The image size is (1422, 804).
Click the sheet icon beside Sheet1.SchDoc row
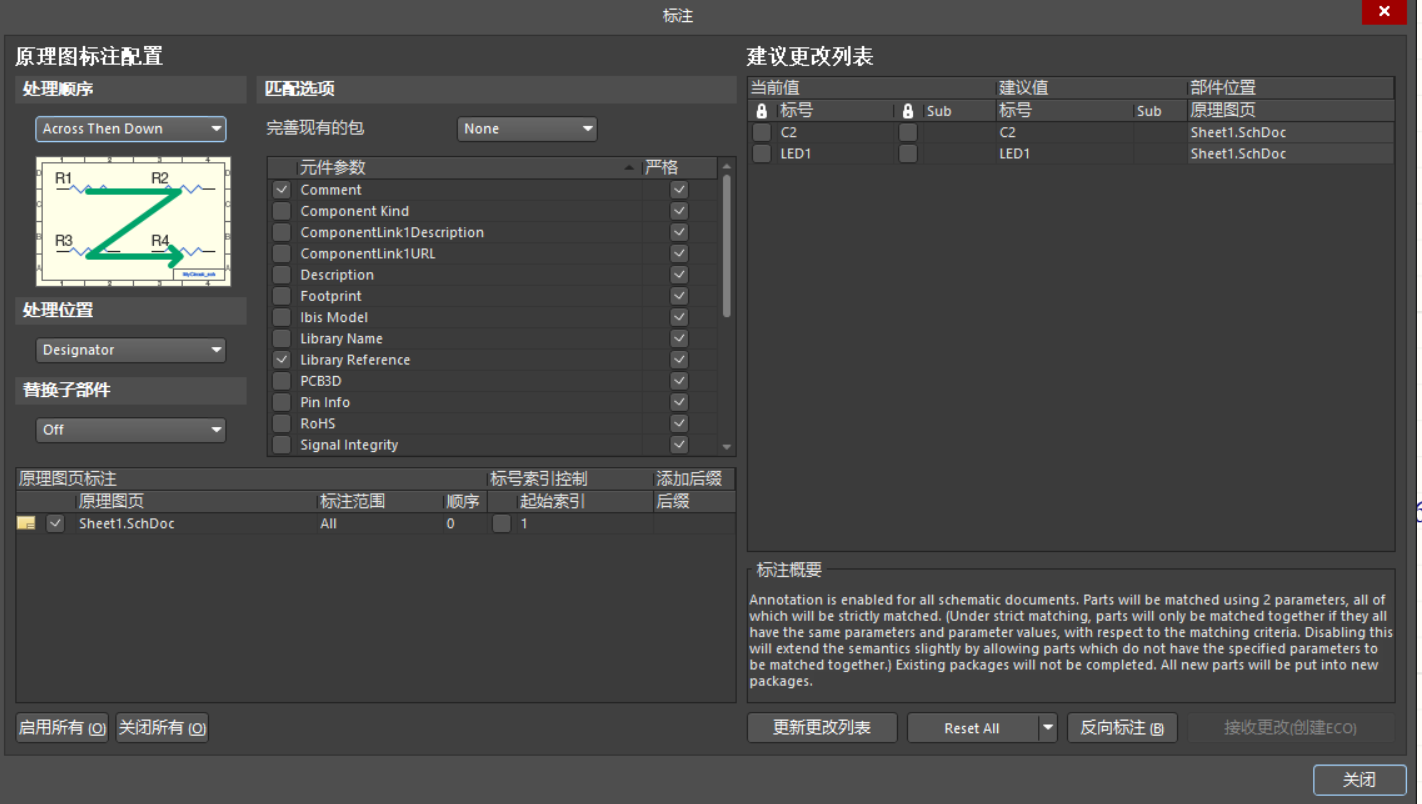coord(26,523)
